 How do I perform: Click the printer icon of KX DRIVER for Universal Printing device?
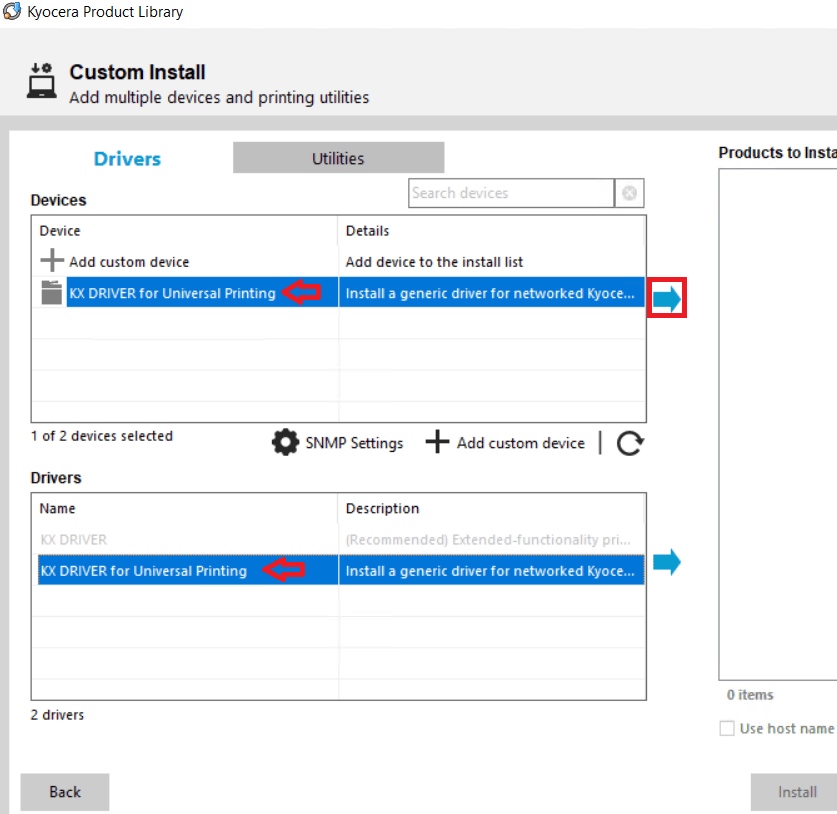point(52,293)
